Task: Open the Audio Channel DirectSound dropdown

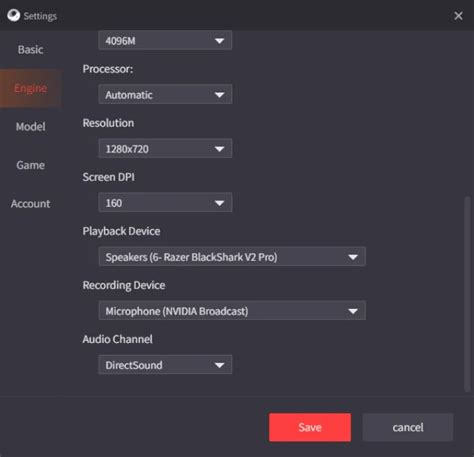Action: click(165, 365)
